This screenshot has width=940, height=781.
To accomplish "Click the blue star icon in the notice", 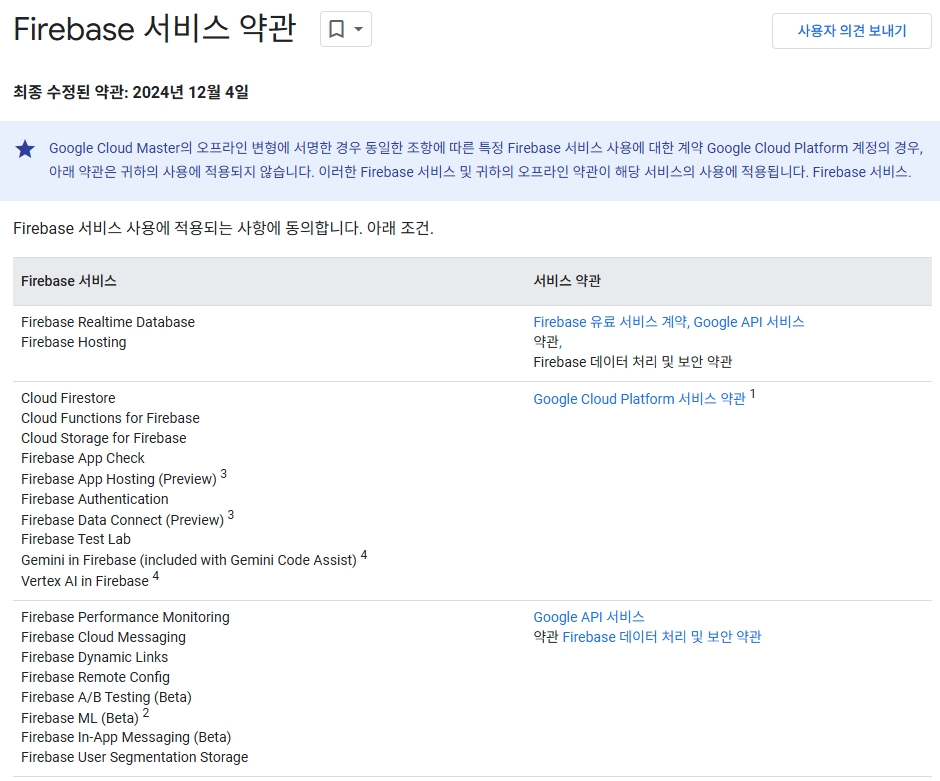I will [25, 149].
